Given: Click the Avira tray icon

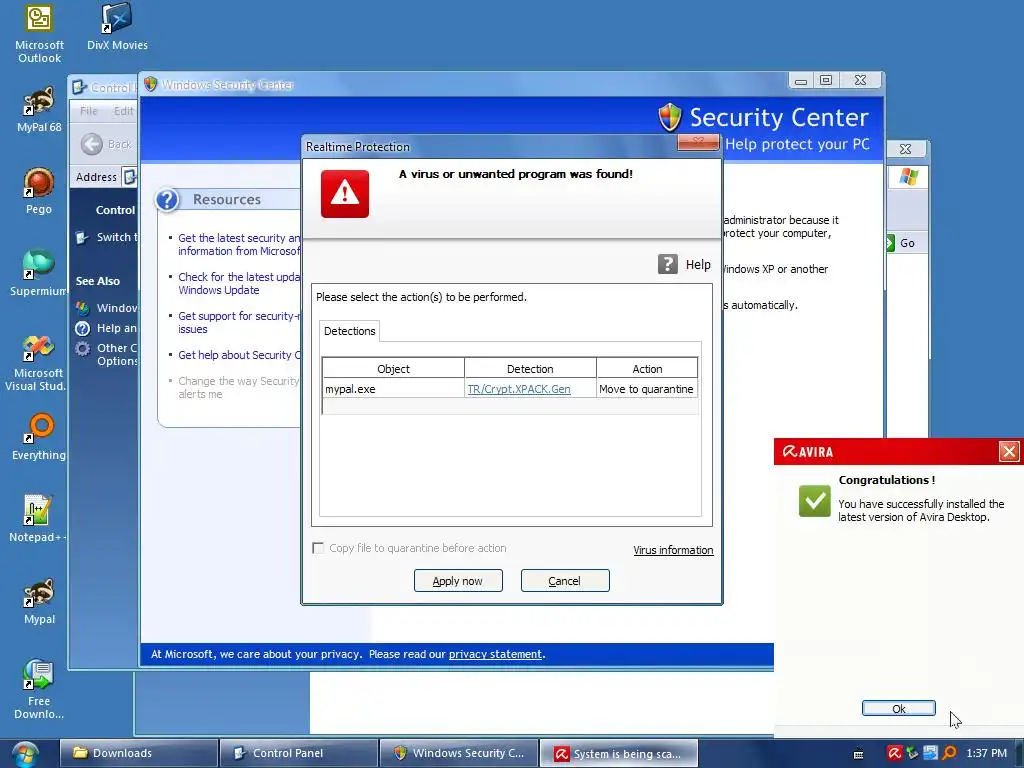Looking at the screenshot, I should click(895, 753).
